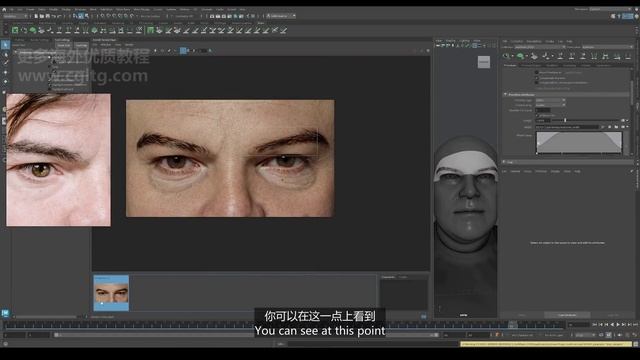The height and width of the screenshot is (360, 640).
Task: Click the Length value field
Action: 543,120
